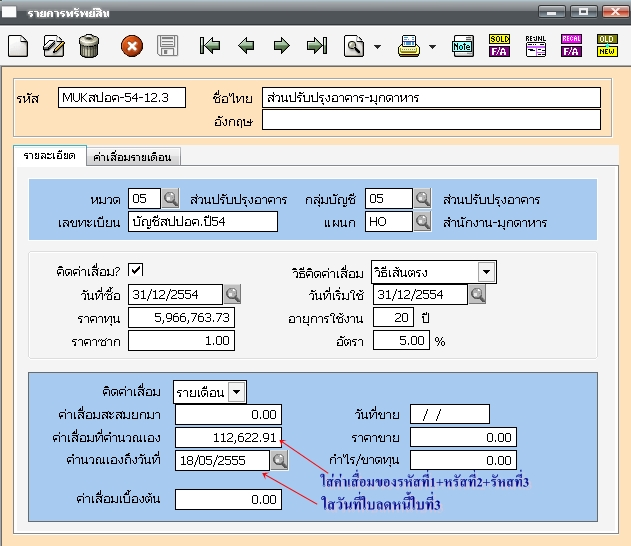
Task: Click the ราคาทุน cost input field
Action: pos(180,317)
